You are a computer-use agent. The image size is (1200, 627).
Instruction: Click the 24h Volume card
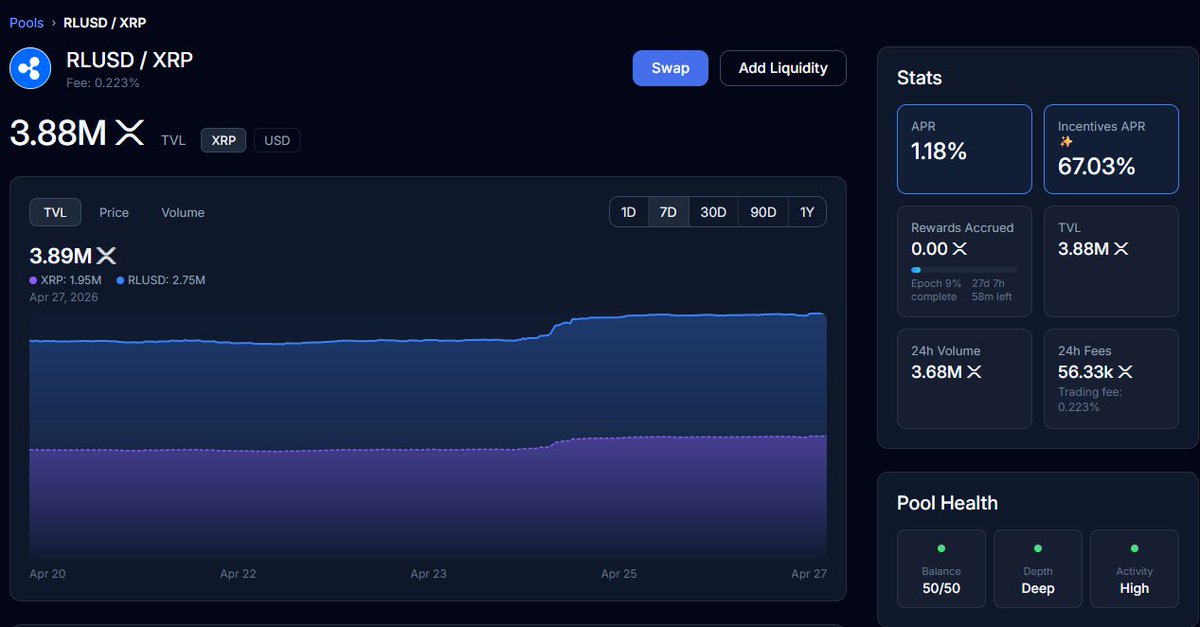click(x=964, y=379)
